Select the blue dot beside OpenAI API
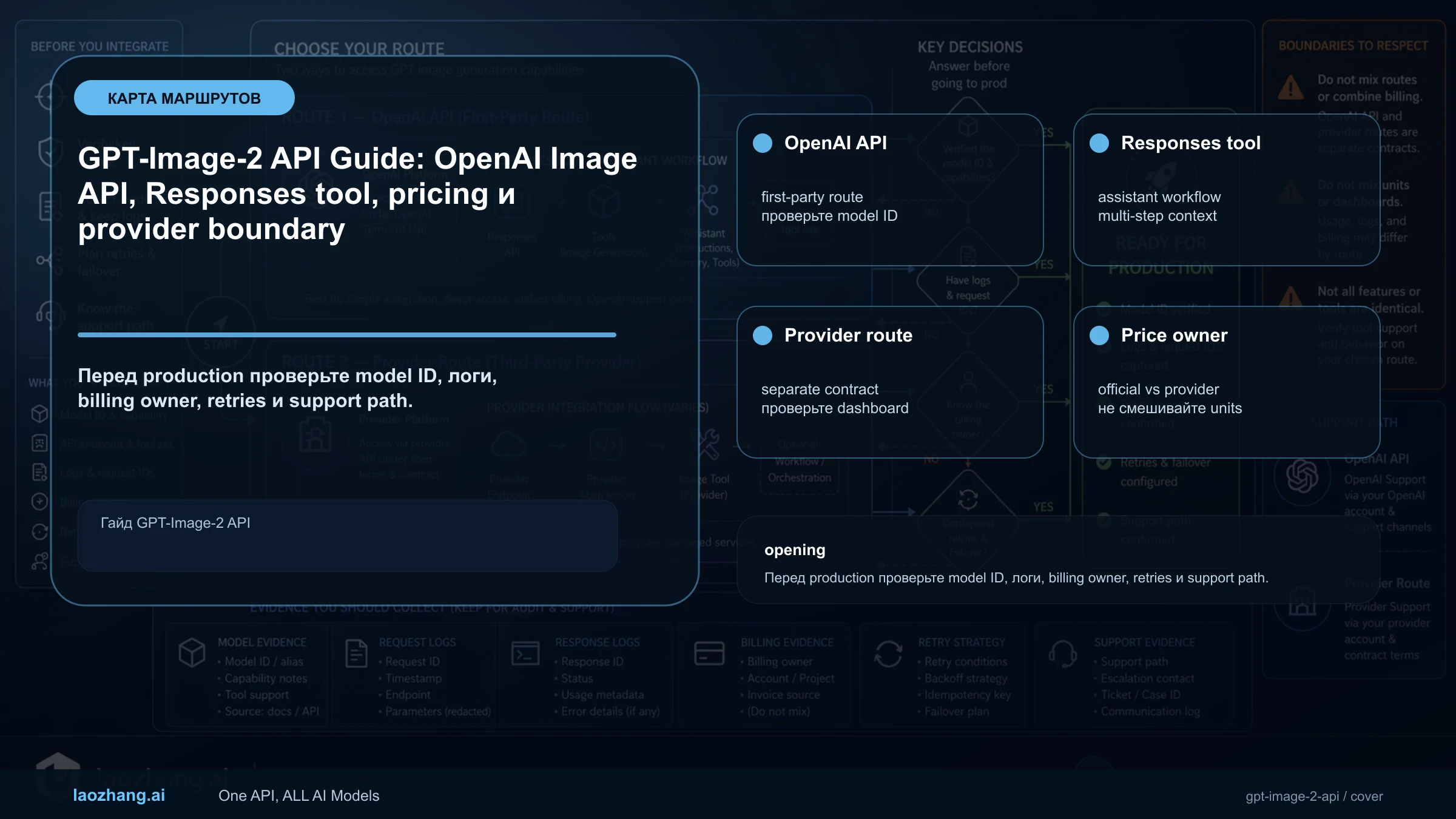 tap(763, 143)
